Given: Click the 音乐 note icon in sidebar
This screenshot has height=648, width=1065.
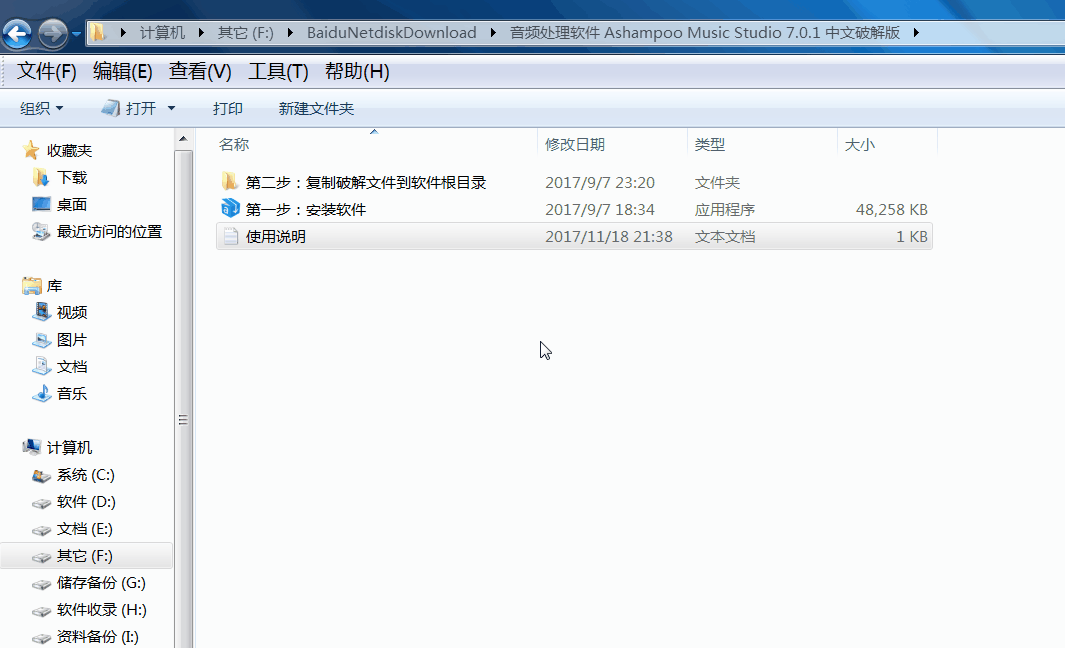Looking at the screenshot, I should click(x=42, y=393).
